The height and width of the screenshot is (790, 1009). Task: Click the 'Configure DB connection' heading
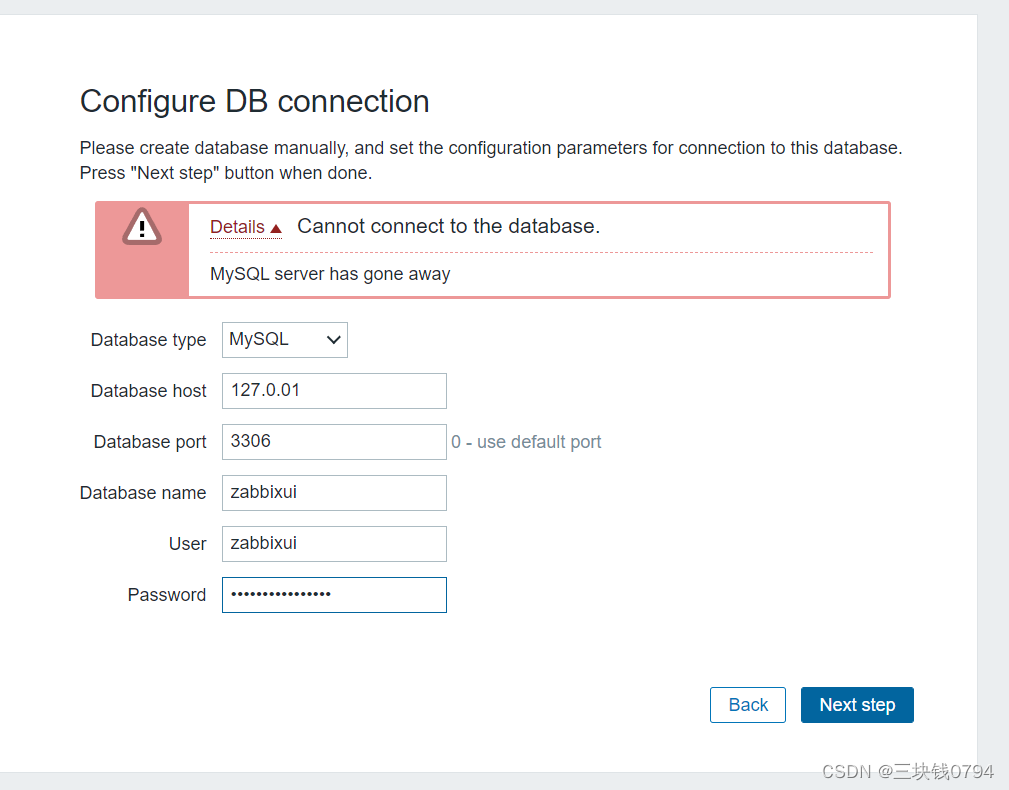(x=254, y=101)
